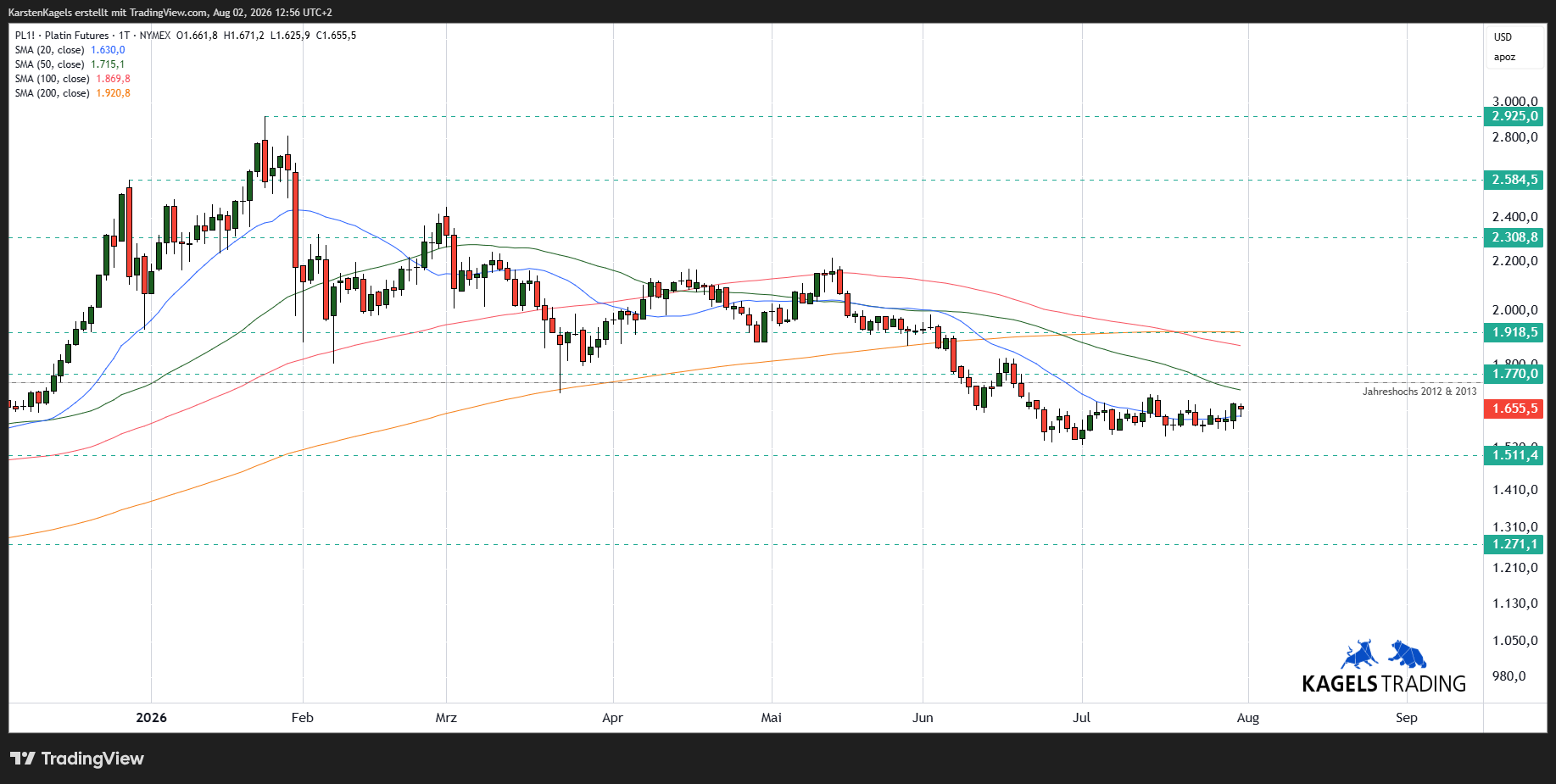Click the Feb label on time axis

(x=303, y=718)
